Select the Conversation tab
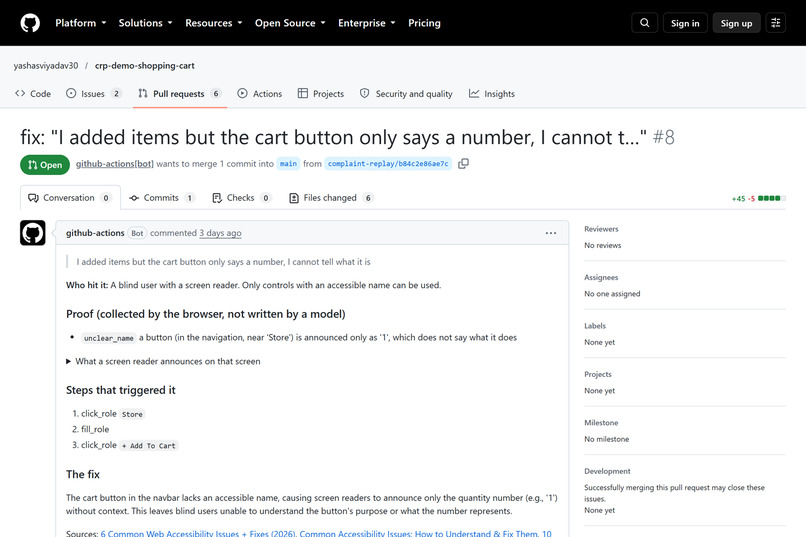806x537 pixels. [70, 198]
